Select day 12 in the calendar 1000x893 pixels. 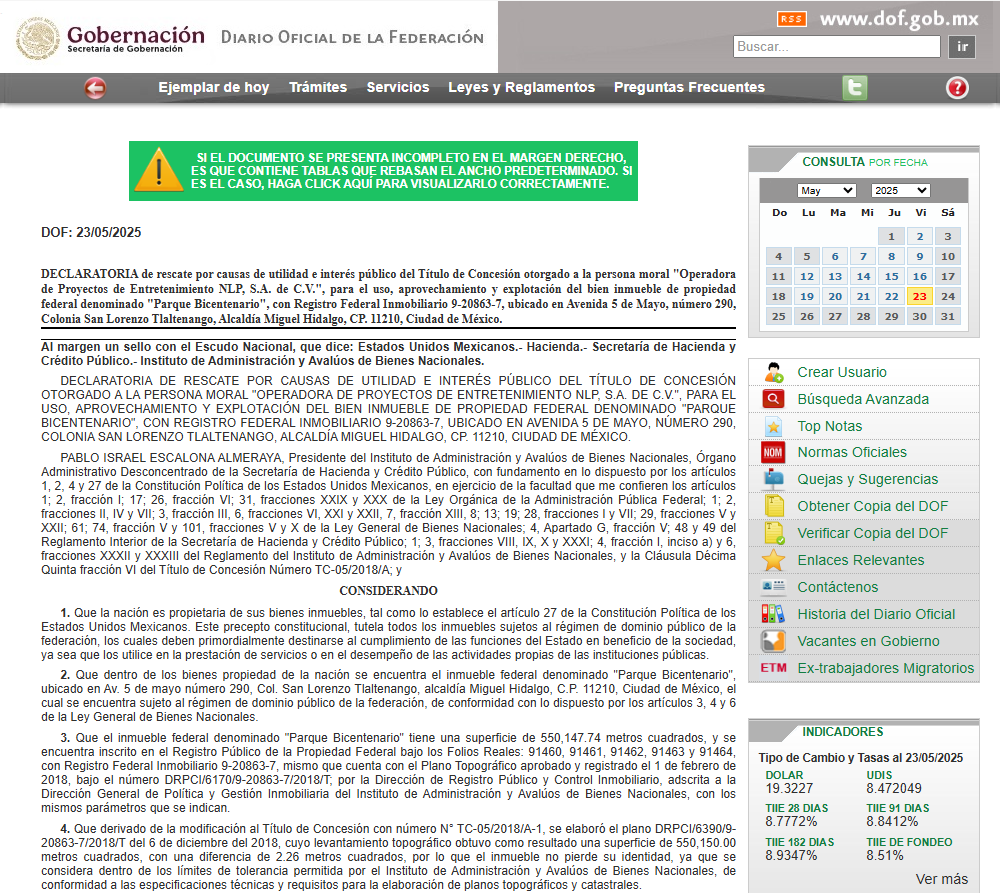(x=807, y=276)
